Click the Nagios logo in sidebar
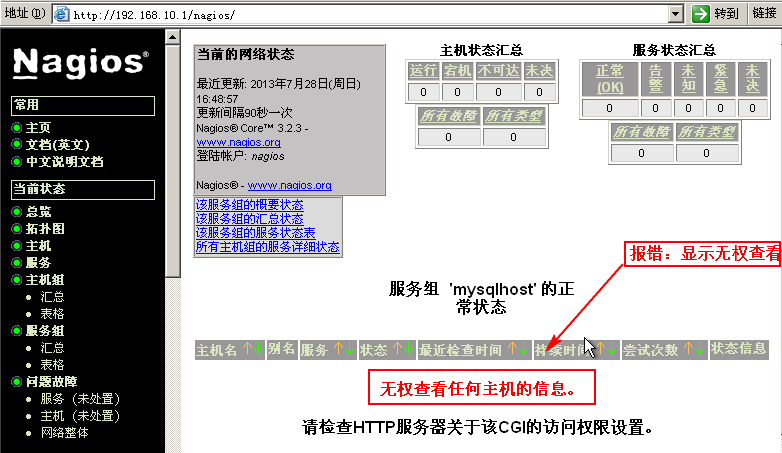 (80, 63)
